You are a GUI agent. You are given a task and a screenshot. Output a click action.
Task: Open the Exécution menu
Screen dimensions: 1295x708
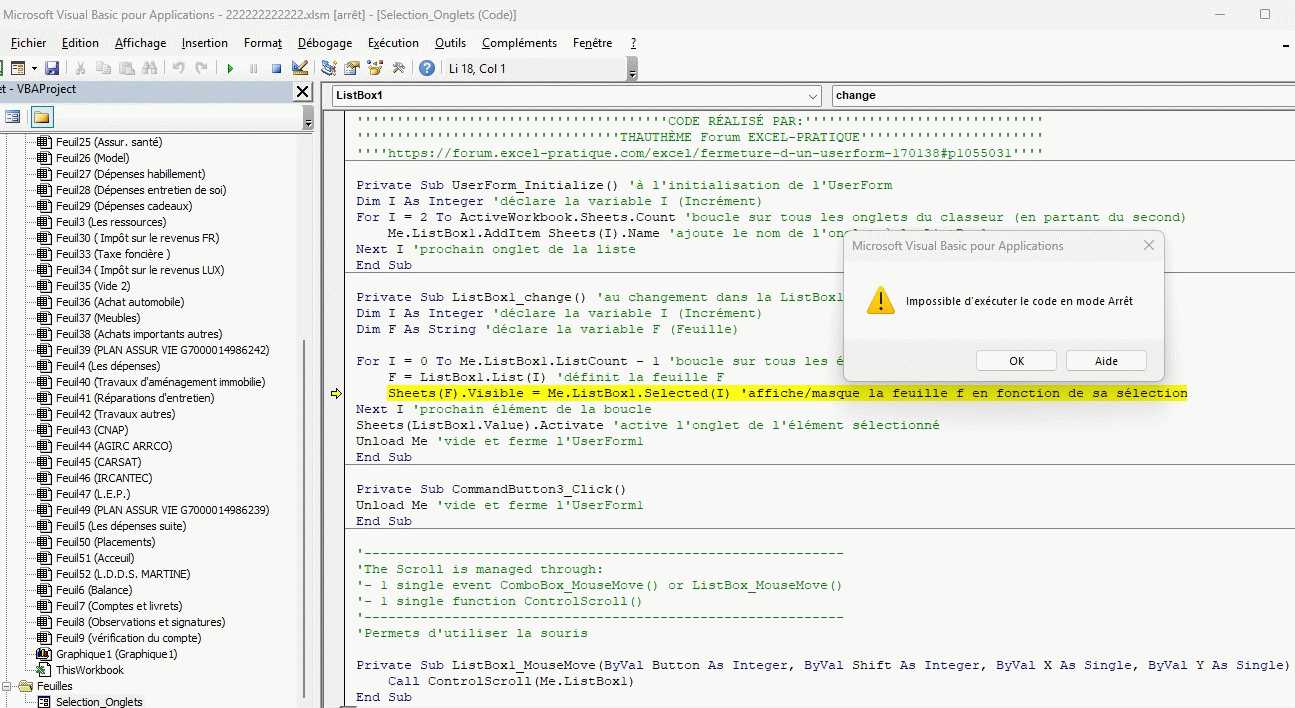(393, 43)
